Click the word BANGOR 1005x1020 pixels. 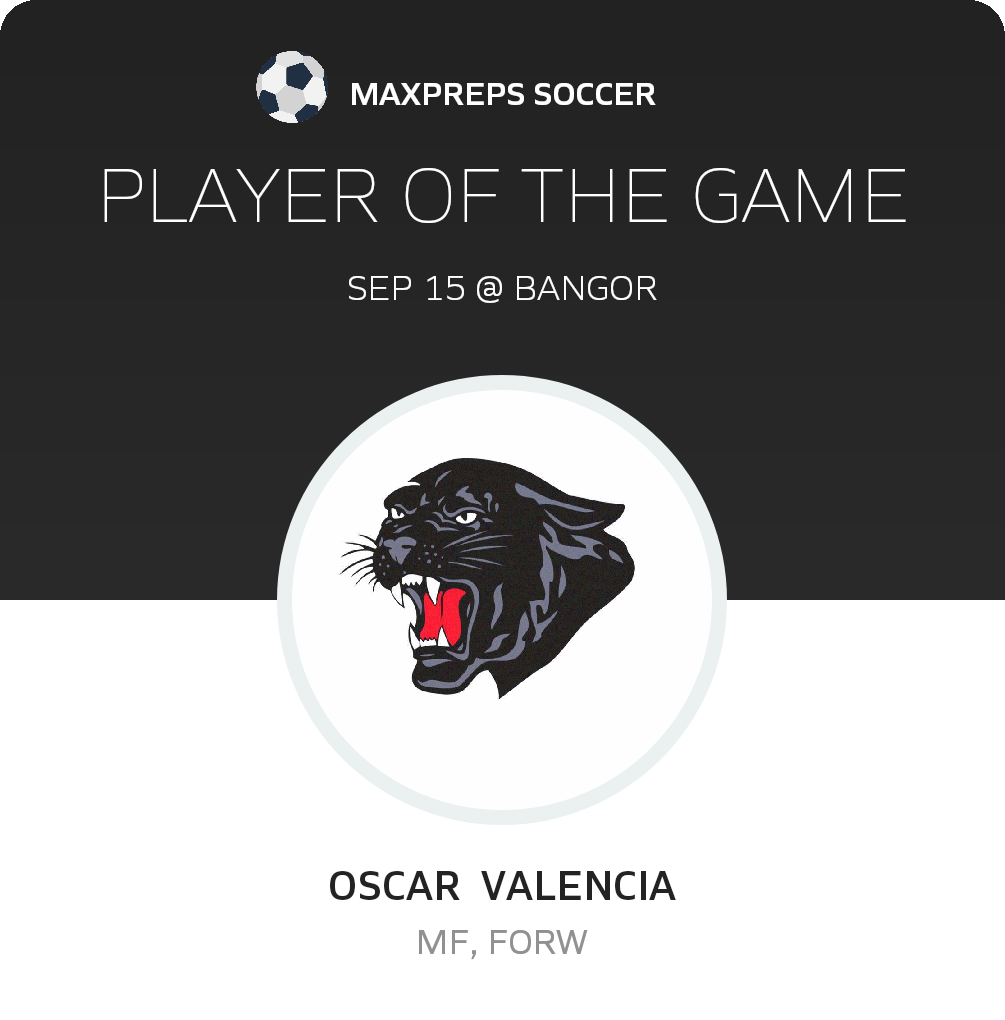point(585,288)
